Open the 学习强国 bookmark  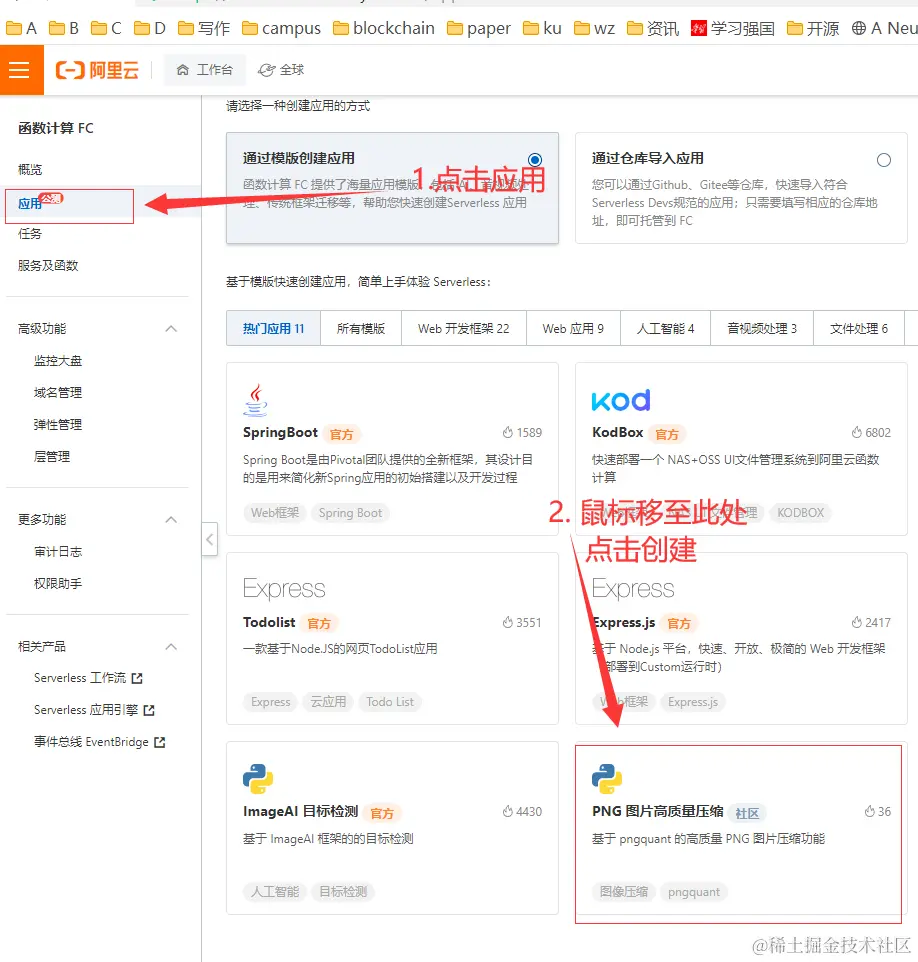coord(732,28)
